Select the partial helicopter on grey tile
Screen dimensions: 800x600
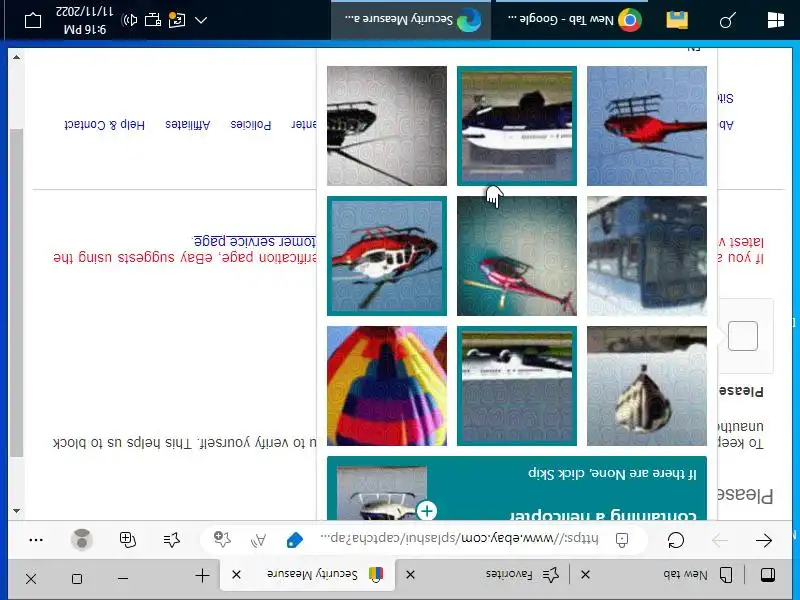click(387, 126)
